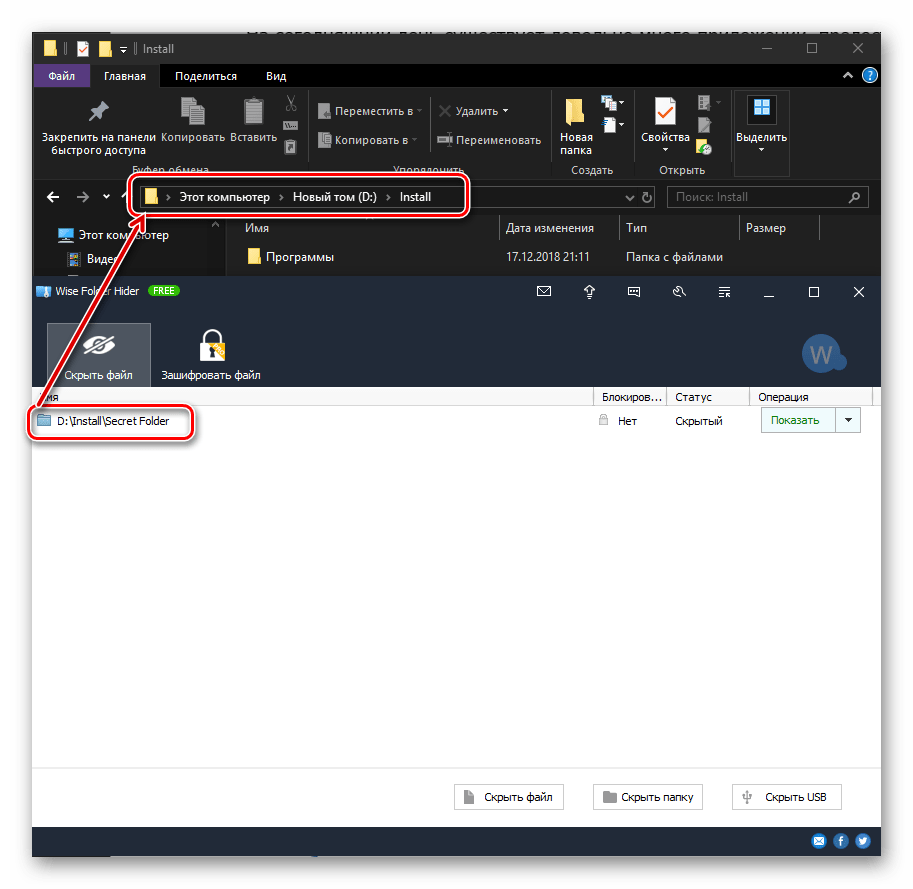This screenshot has width=913, height=889.
Task: Go forward with Explorer forward arrow
Action: [x=83, y=197]
